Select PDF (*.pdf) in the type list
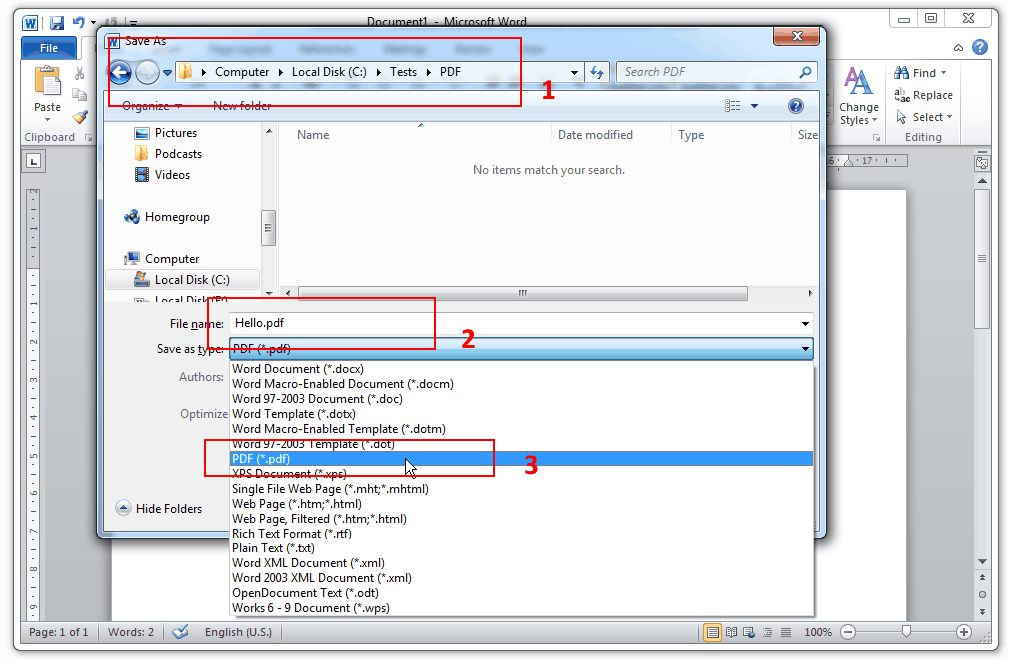This screenshot has height=660, width=1011. pyautogui.click(x=522, y=459)
